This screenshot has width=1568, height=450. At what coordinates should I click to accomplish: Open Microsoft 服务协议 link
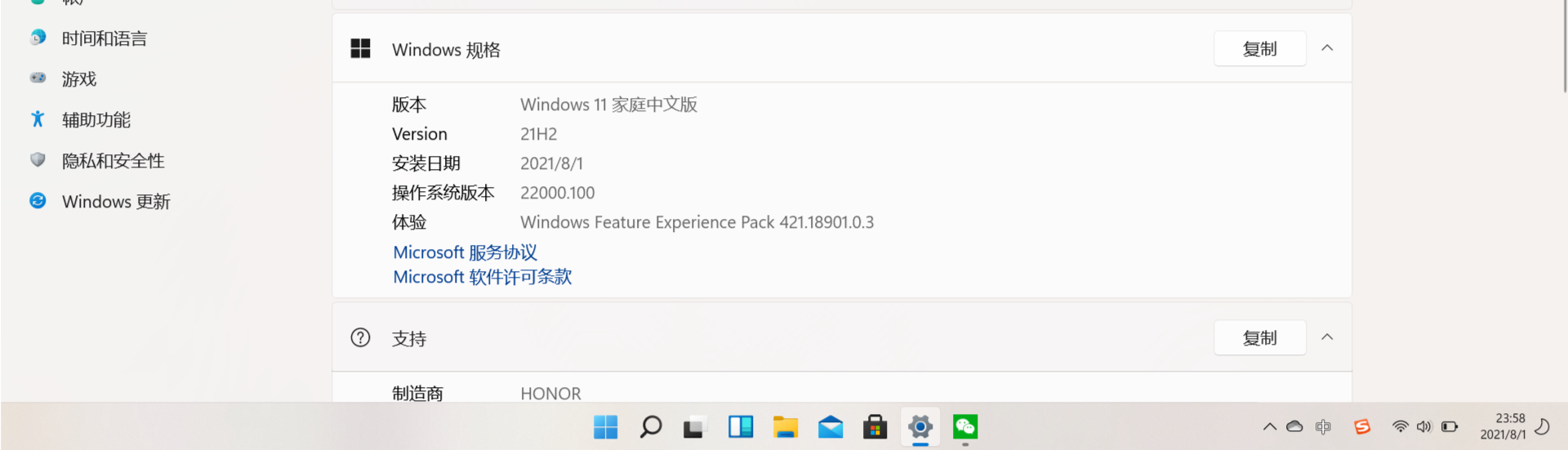click(x=465, y=252)
